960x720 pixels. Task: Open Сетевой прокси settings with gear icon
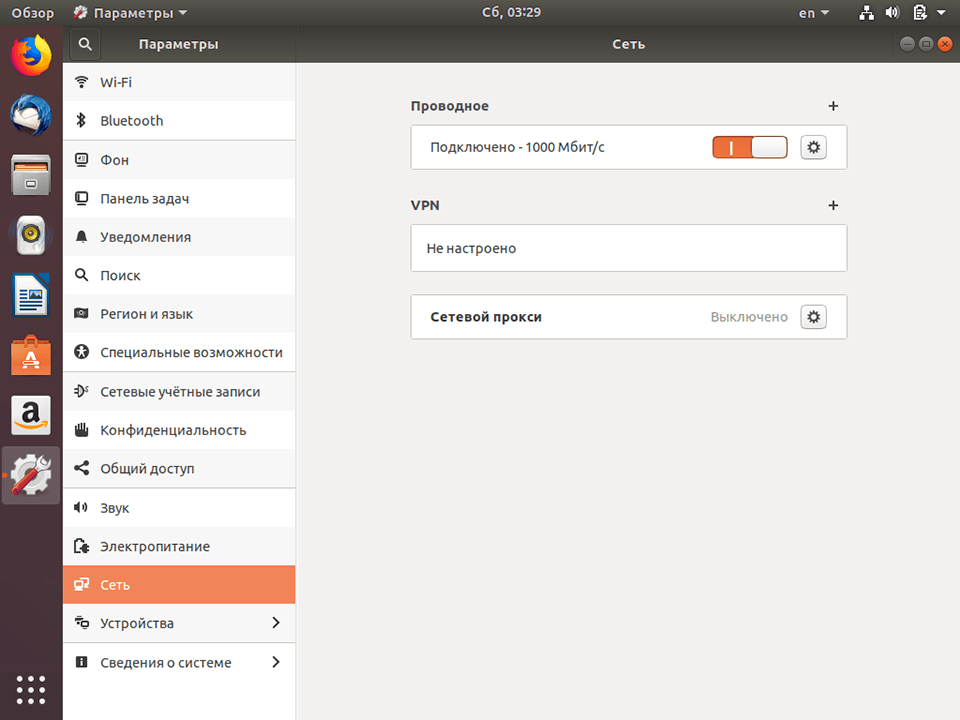(x=813, y=315)
